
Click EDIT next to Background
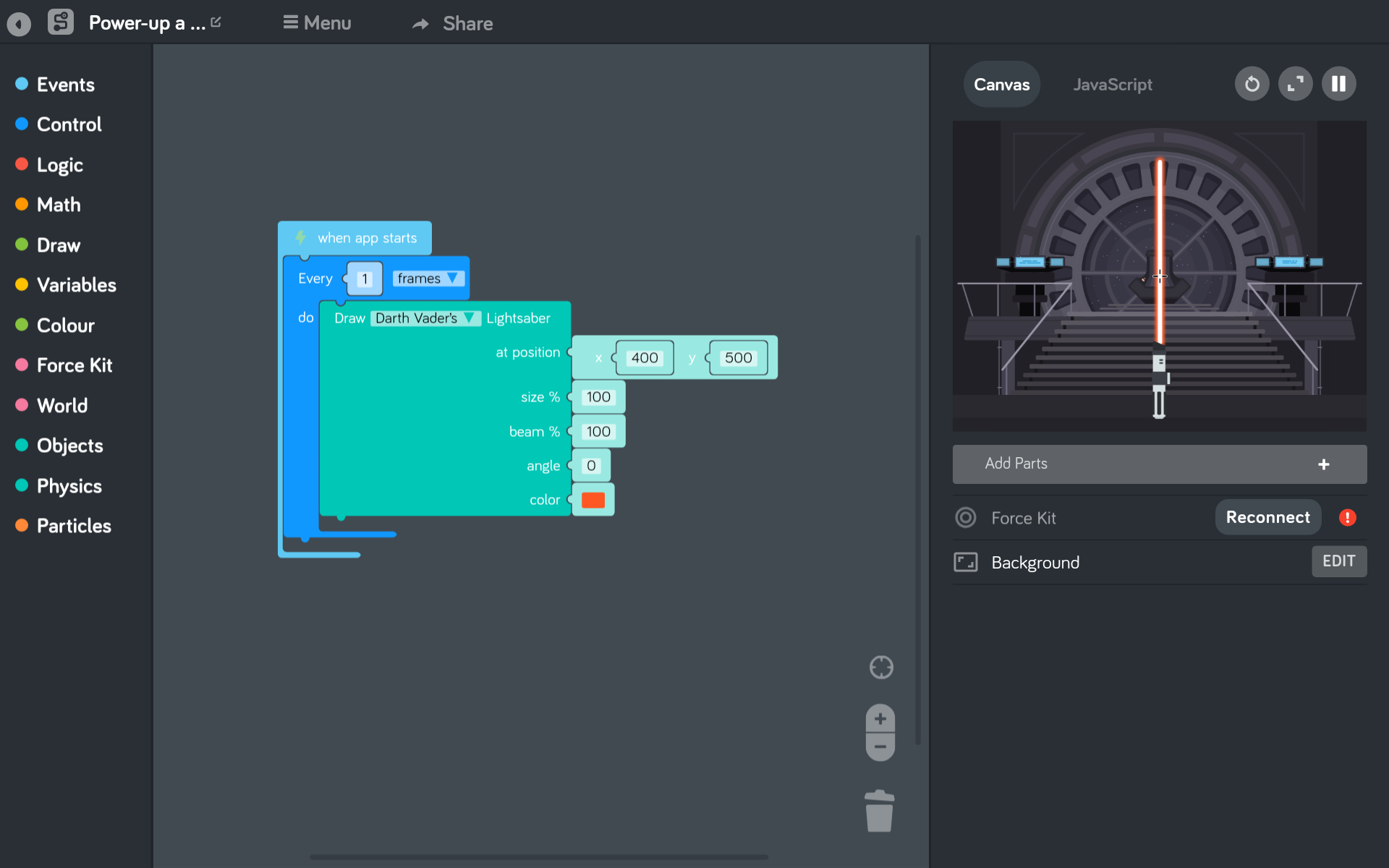tap(1338, 561)
